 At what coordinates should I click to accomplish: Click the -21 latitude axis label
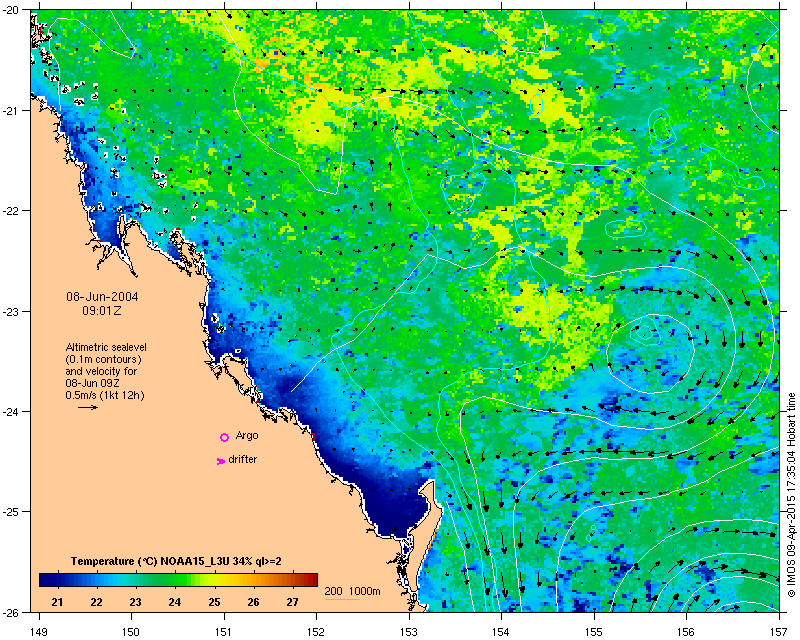pos(11,111)
